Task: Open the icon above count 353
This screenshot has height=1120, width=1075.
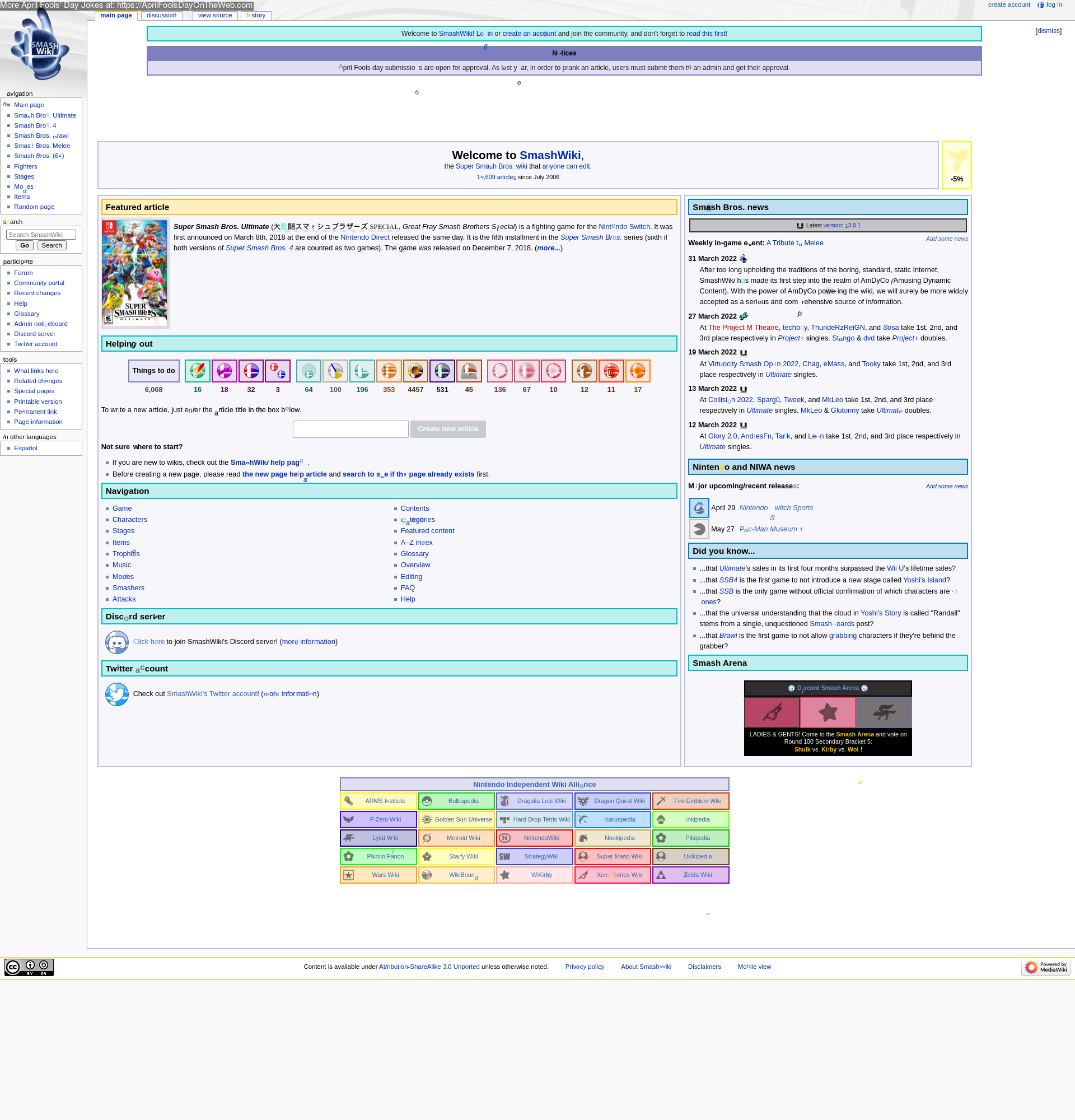Action: (389, 371)
